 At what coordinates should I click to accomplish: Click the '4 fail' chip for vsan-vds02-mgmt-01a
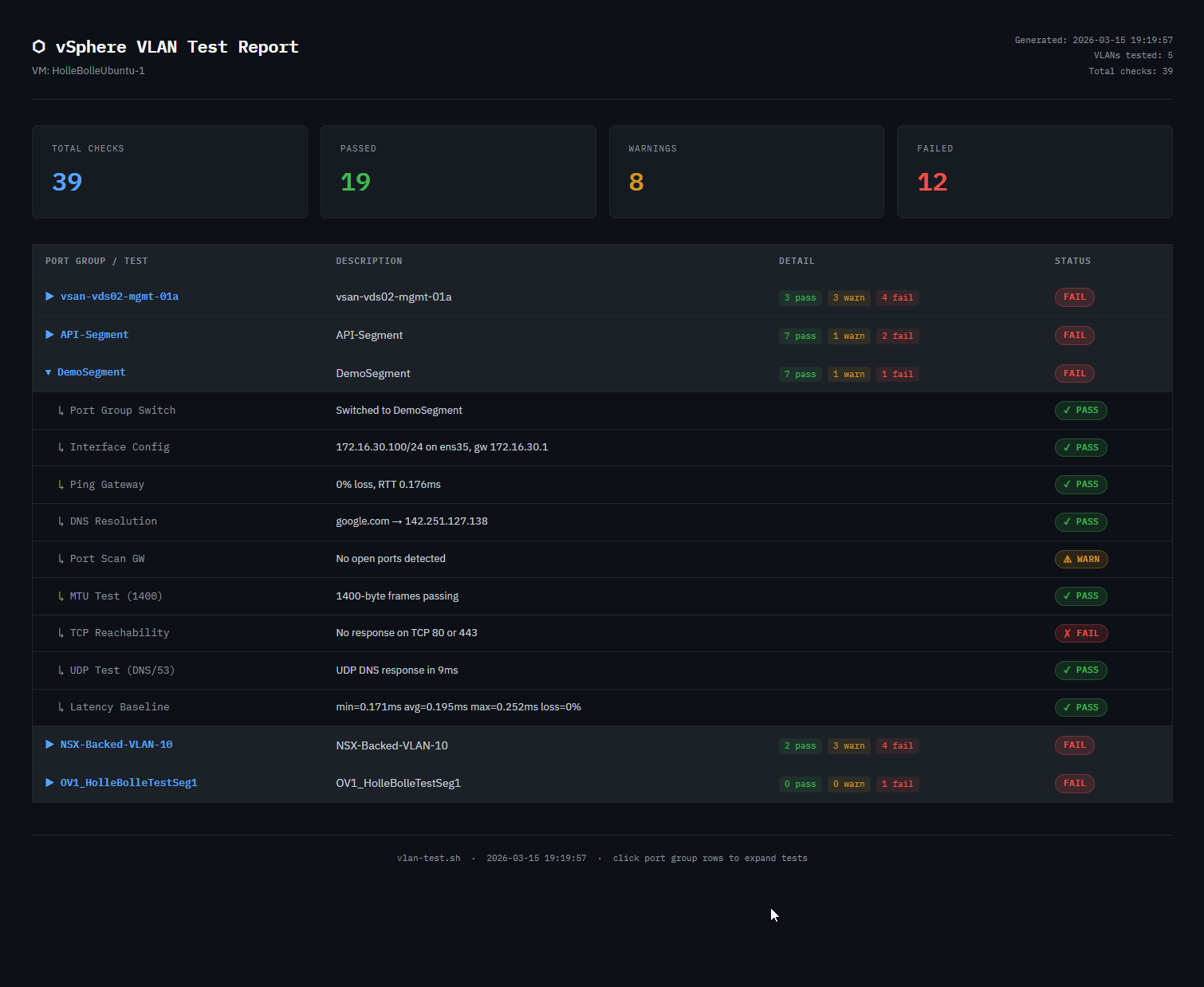point(897,298)
